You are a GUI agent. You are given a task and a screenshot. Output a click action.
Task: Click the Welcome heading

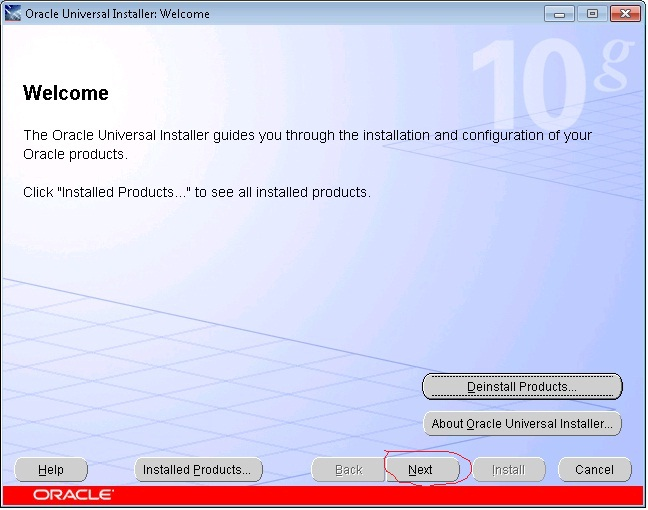point(66,93)
